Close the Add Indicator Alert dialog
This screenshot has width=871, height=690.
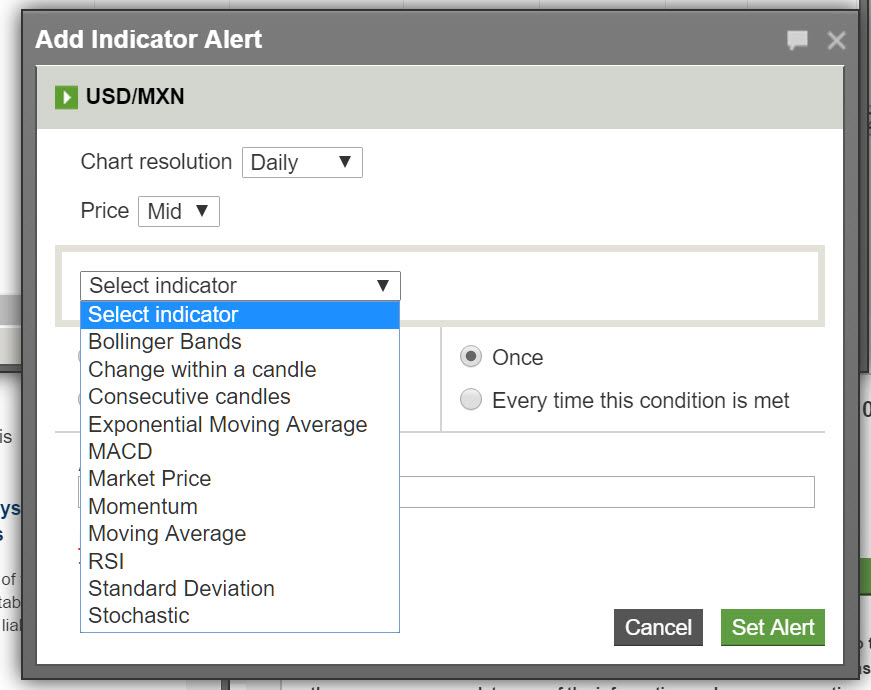point(837,40)
